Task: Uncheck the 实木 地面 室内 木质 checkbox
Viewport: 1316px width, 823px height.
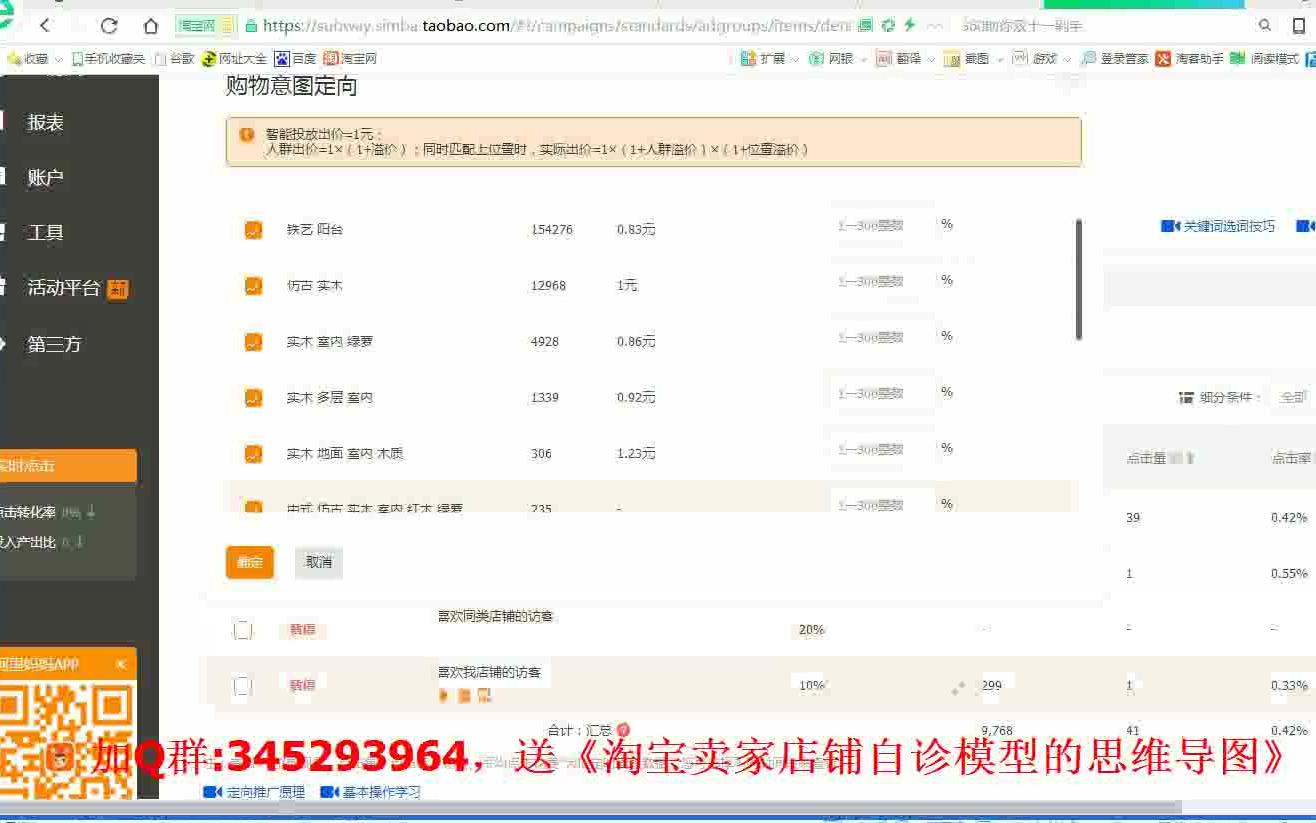Action: tap(254, 454)
